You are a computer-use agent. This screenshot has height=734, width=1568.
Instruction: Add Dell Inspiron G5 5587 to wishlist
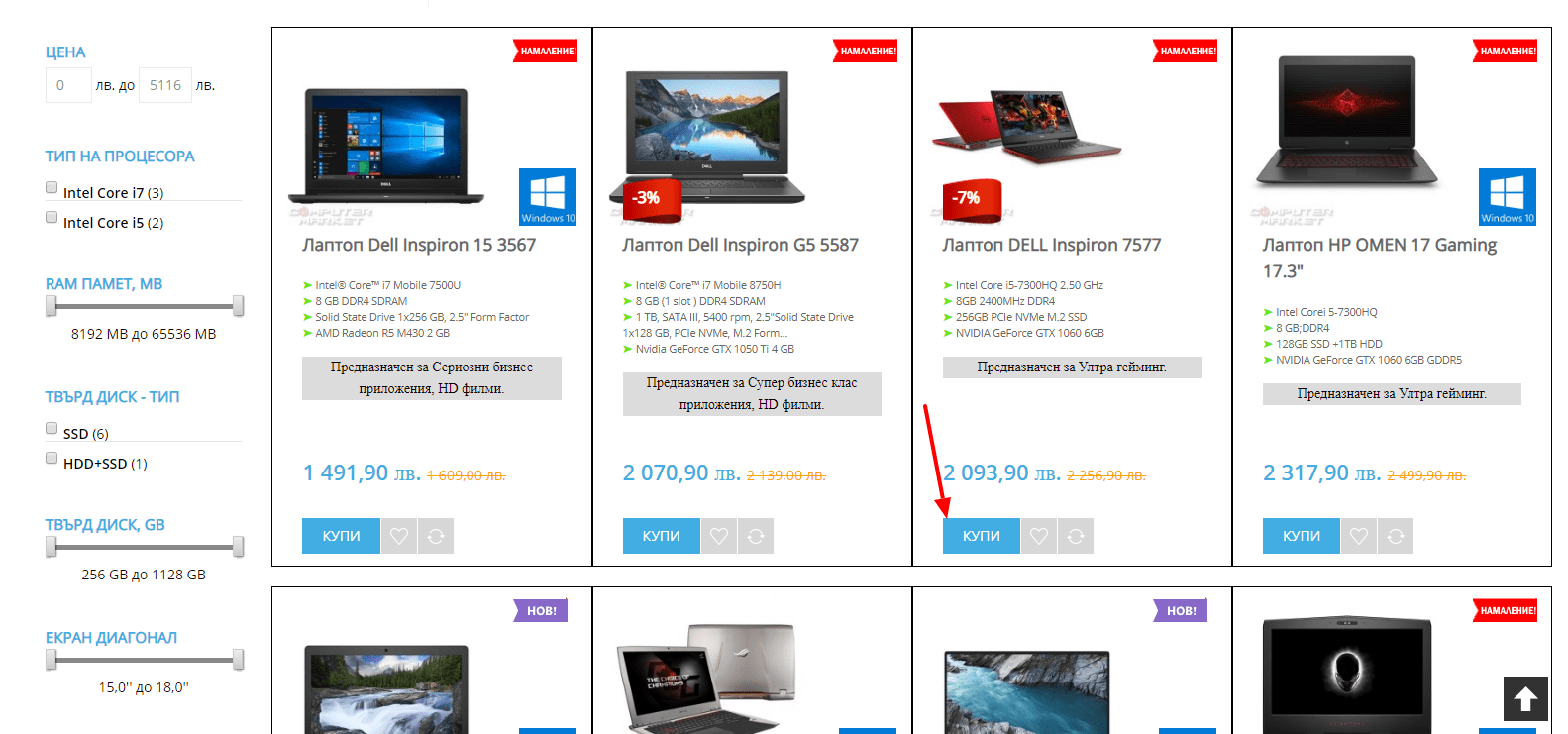[x=719, y=536]
